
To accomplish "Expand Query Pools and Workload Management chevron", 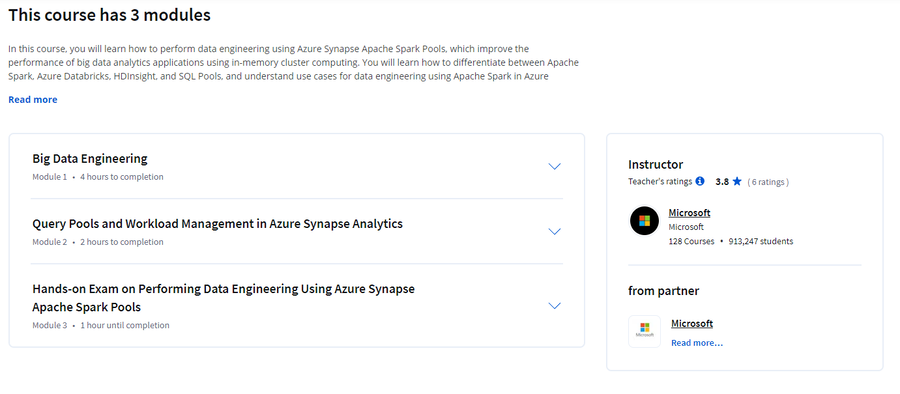I will 554,231.
